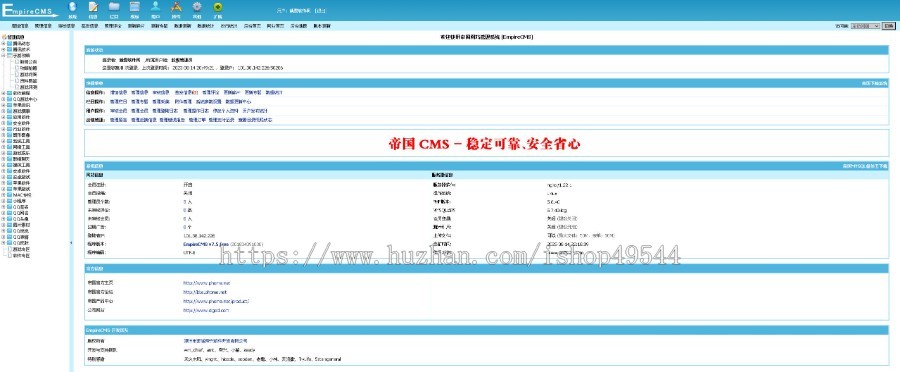Click the sidebar collapse handle on divider

pyautogui.click(x=72, y=243)
